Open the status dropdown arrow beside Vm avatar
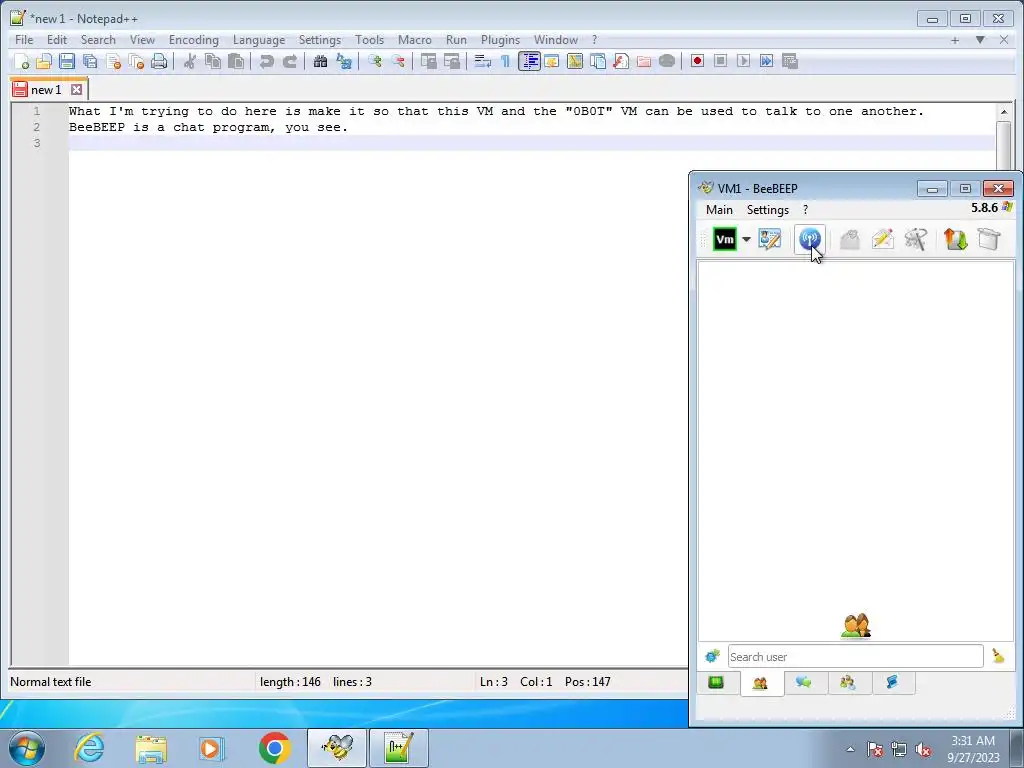Image resolution: width=1024 pixels, height=768 pixels. pos(746,239)
